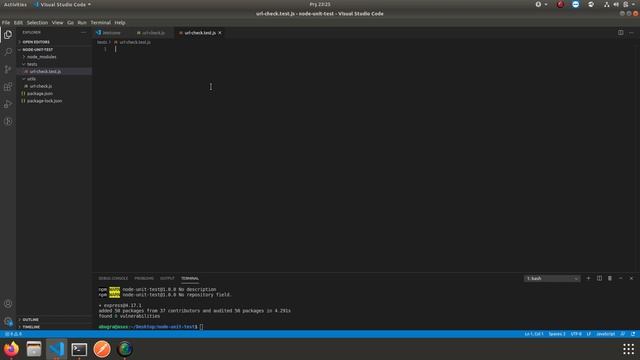Screen dimensions: 640x360
Task: Open Files manager from the dock
Action: pos(34,349)
